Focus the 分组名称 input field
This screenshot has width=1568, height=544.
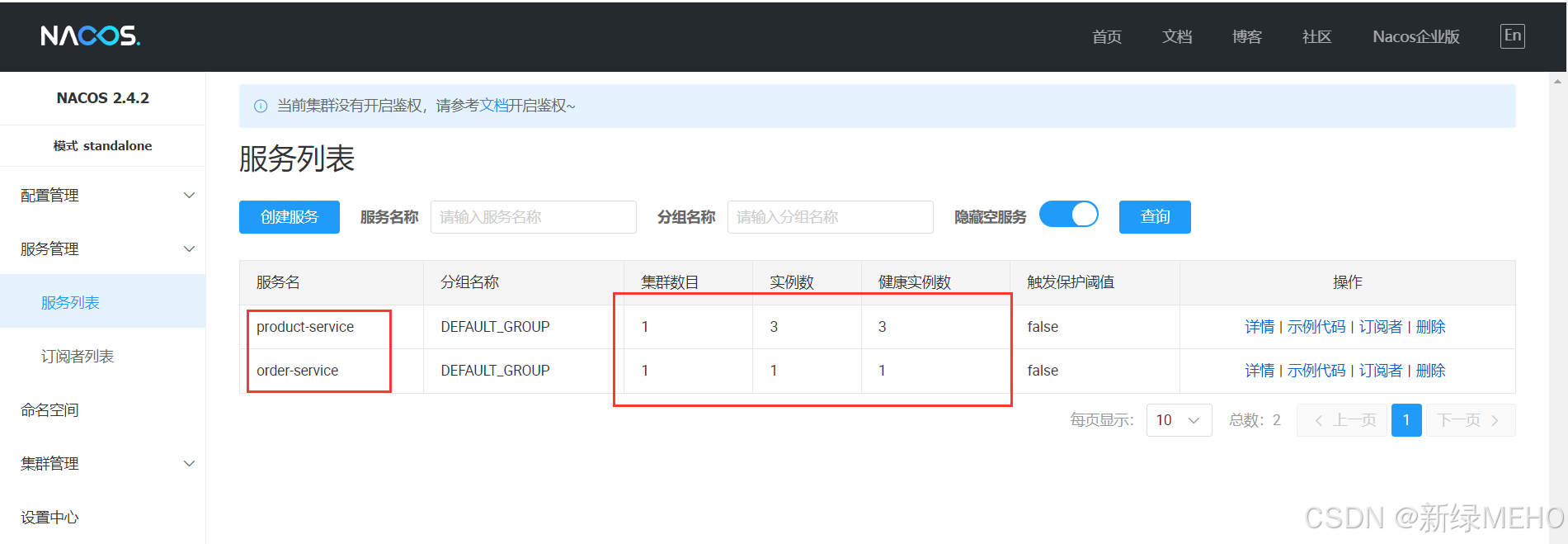click(831, 217)
